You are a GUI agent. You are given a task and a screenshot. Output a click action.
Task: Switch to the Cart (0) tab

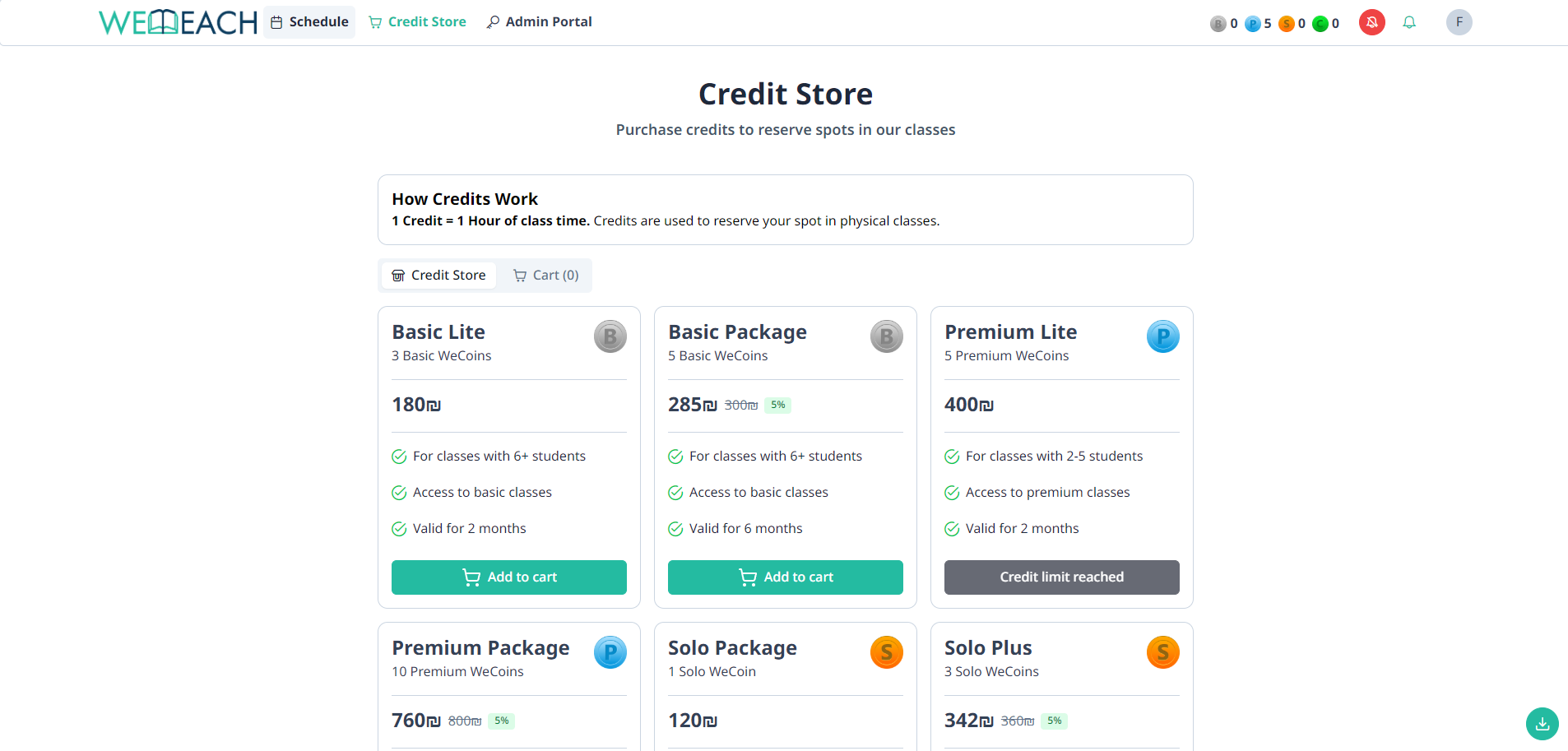coord(545,275)
